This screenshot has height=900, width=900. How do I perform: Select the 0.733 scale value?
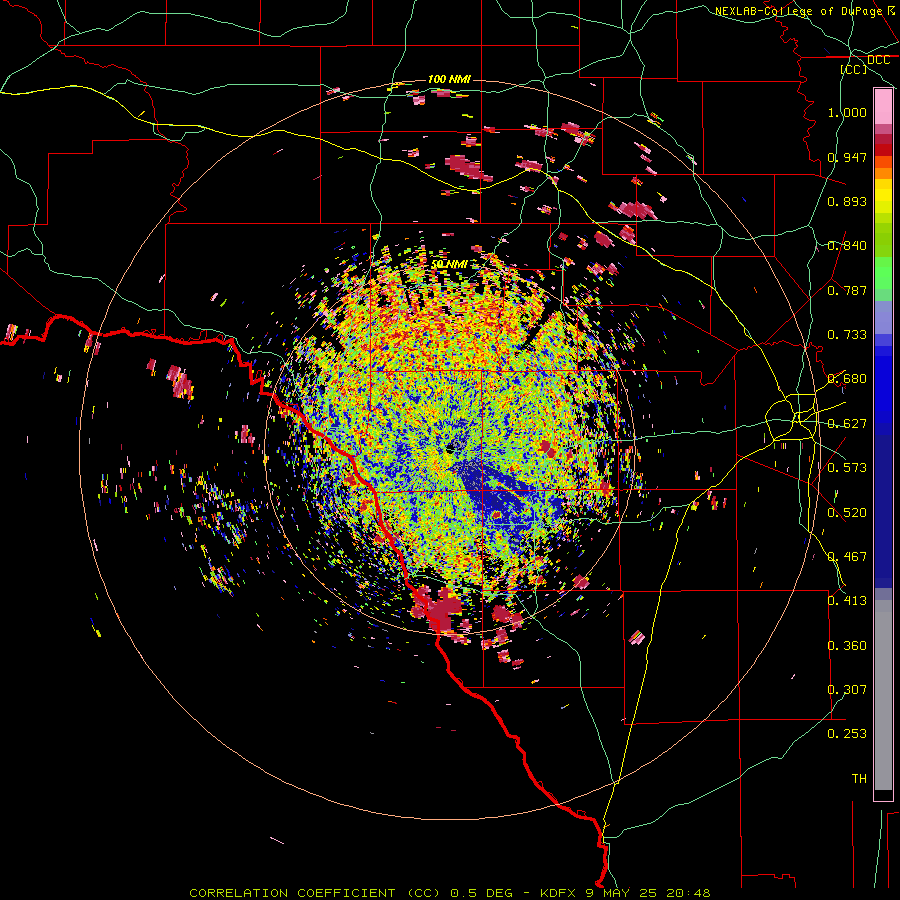(847, 335)
